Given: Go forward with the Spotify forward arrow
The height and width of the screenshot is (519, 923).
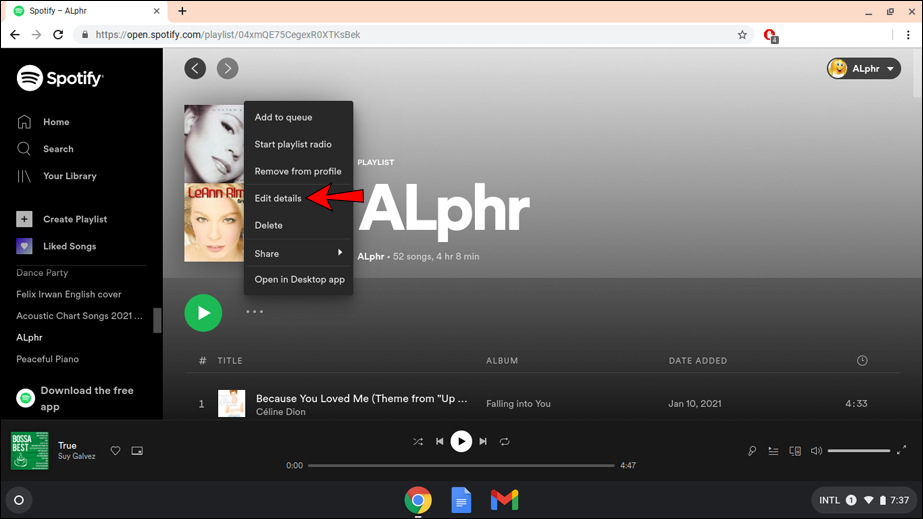Looking at the screenshot, I should tap(228, 68).
